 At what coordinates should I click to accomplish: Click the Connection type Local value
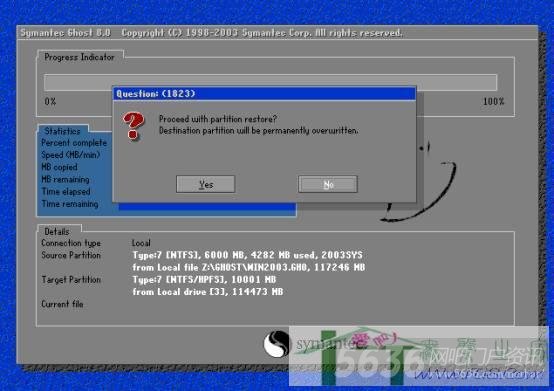click(141, 243)
